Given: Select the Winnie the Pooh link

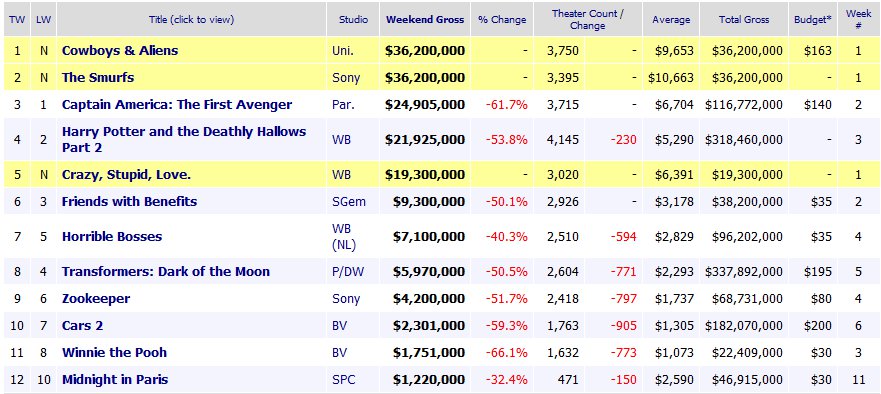Looking at the screenshot, I should click(x=114, y=352).
